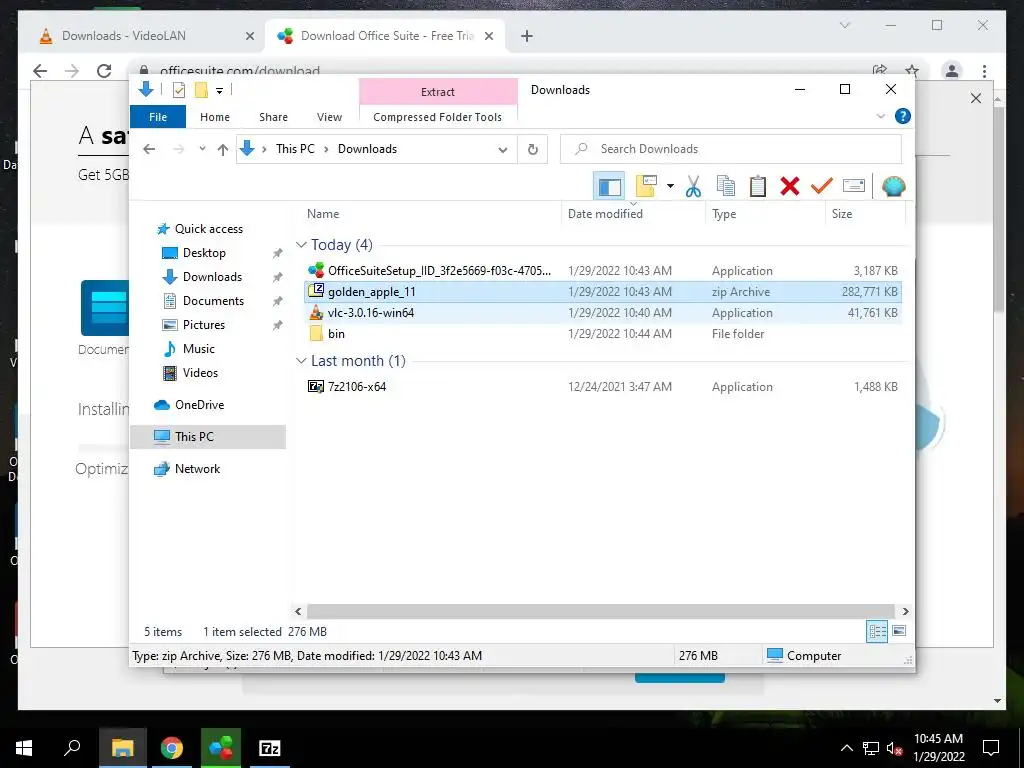Switch to Compressed Folder Tools tab
This screenshot has width=1024, height=768.
(438, 117)
